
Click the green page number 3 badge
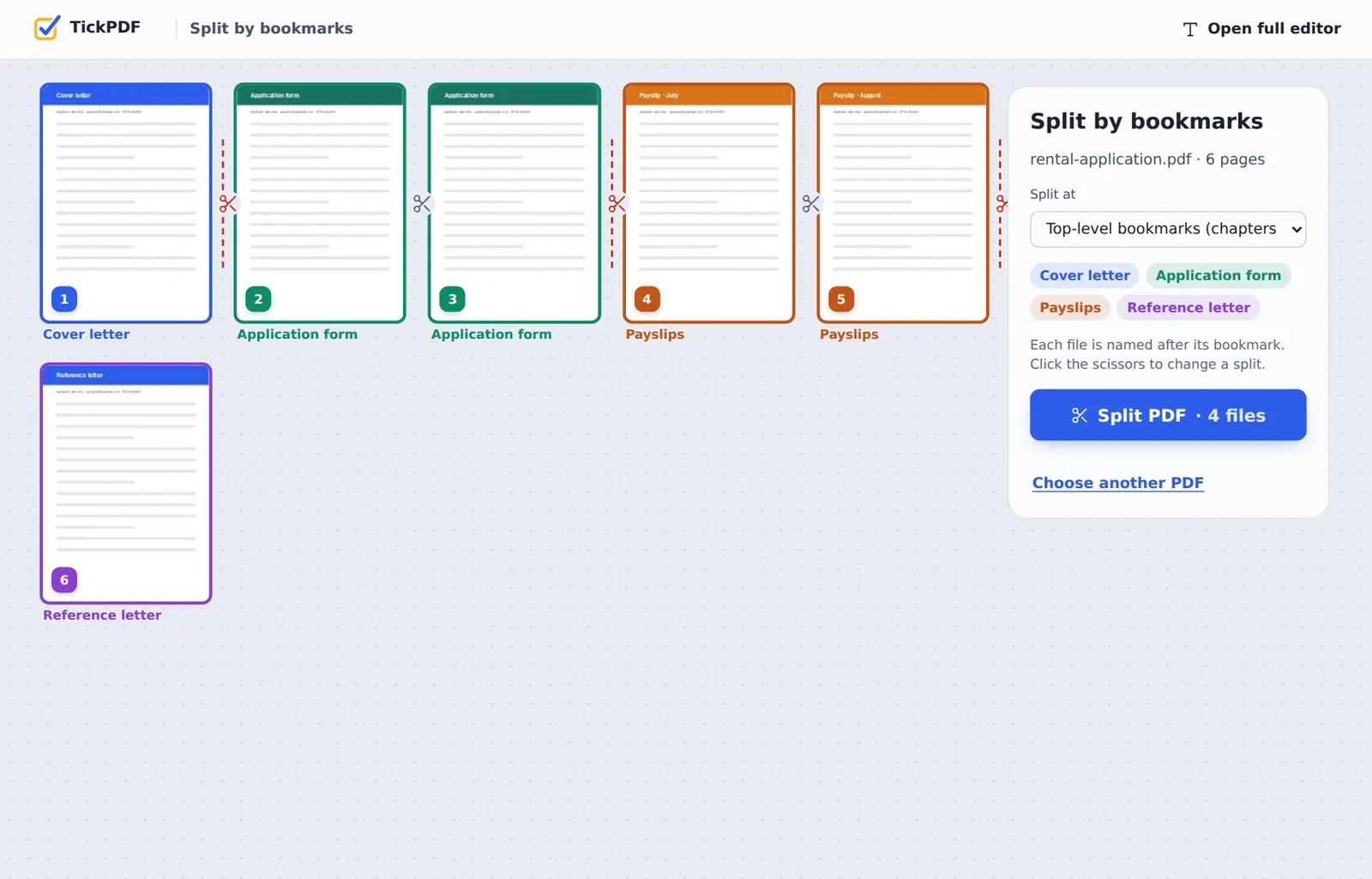453,299
